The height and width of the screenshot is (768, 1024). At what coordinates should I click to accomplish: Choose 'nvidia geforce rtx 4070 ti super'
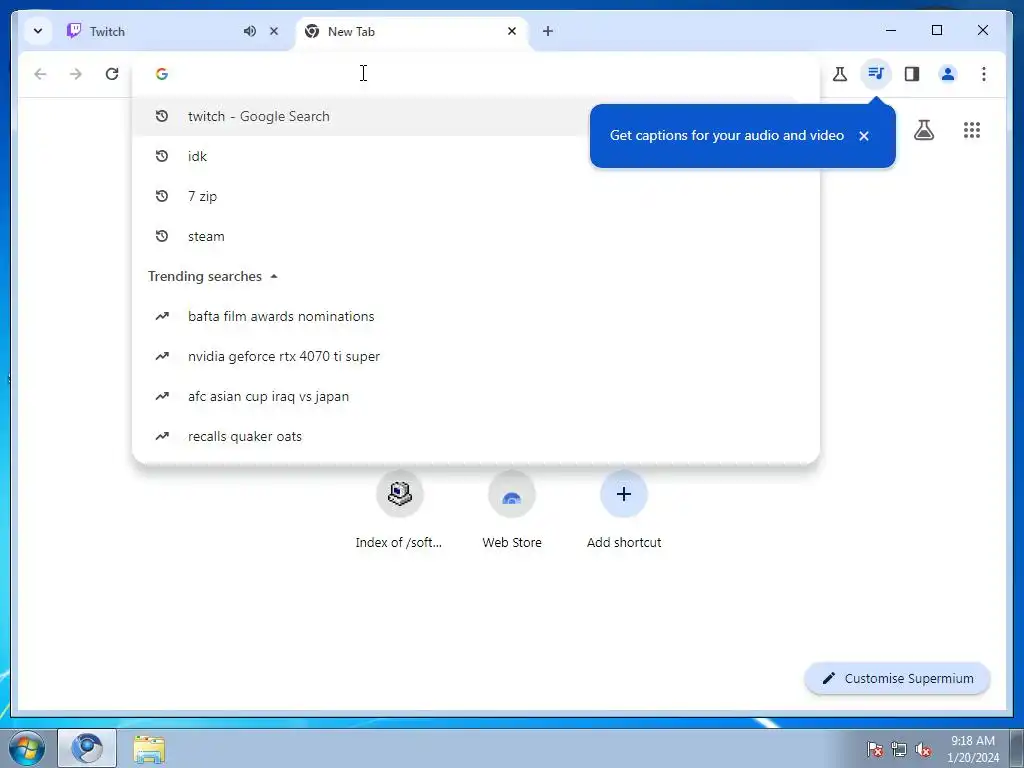(475, 357)
